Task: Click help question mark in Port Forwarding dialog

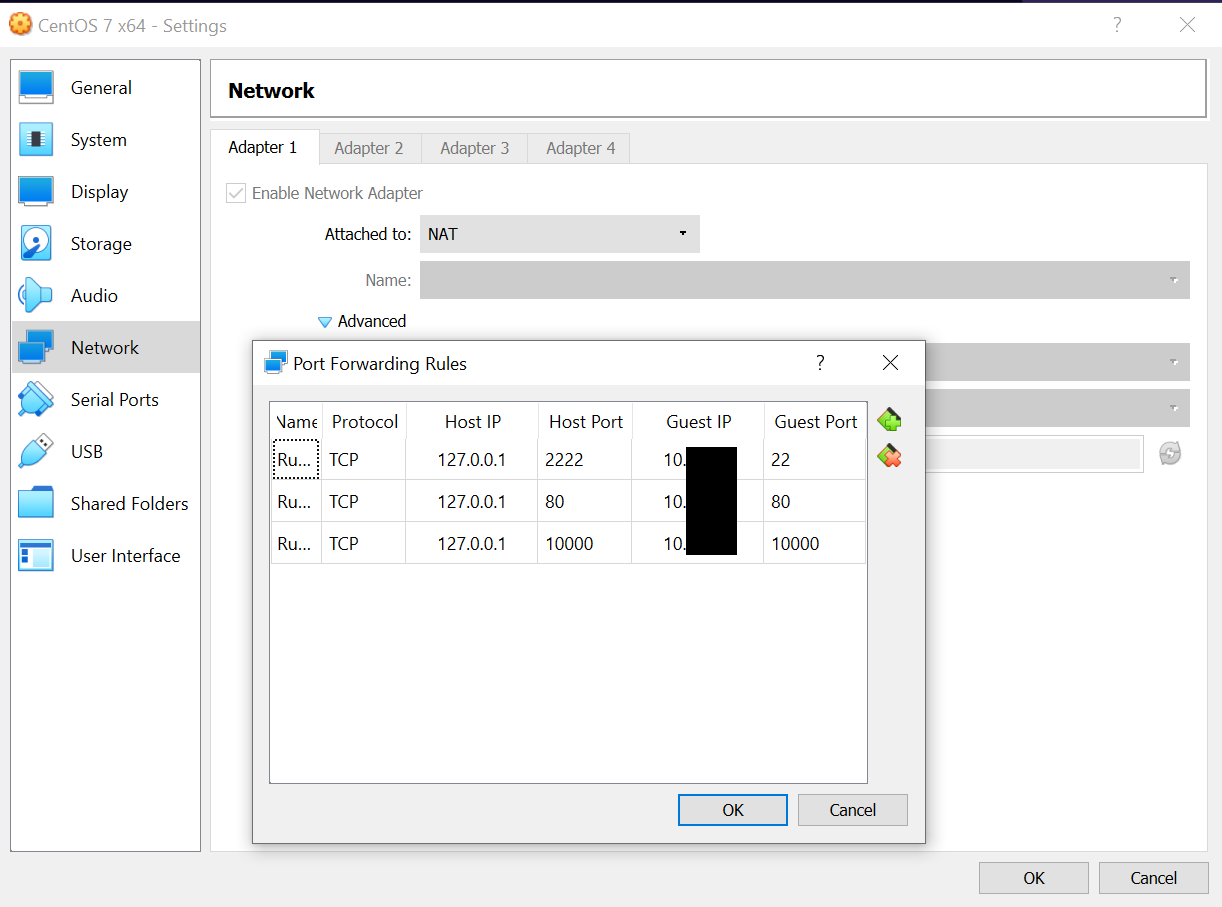Action: 820,363
